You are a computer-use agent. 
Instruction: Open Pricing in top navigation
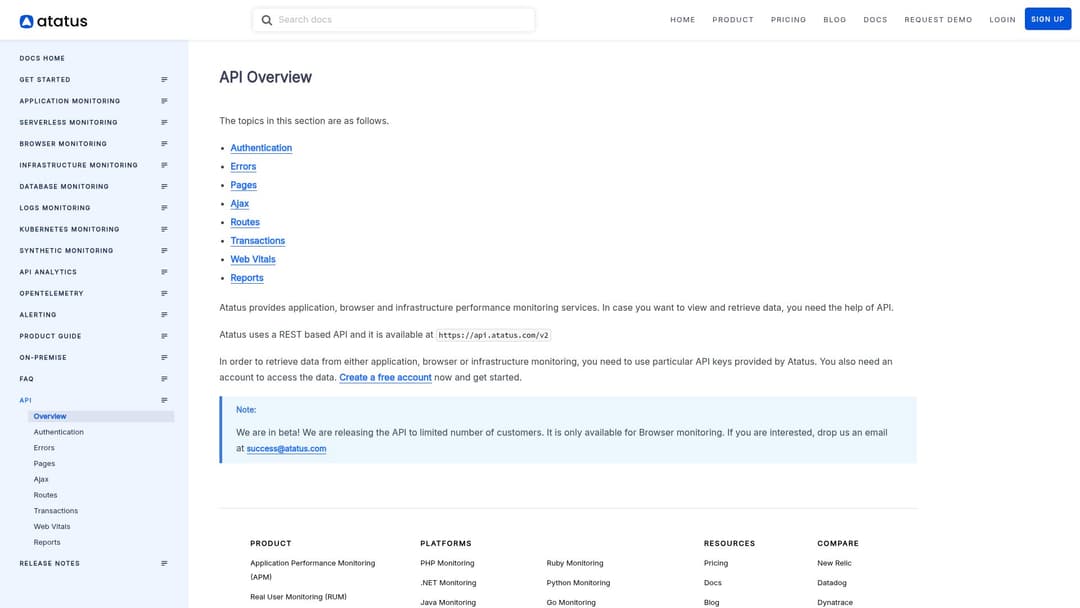(788, 20)
